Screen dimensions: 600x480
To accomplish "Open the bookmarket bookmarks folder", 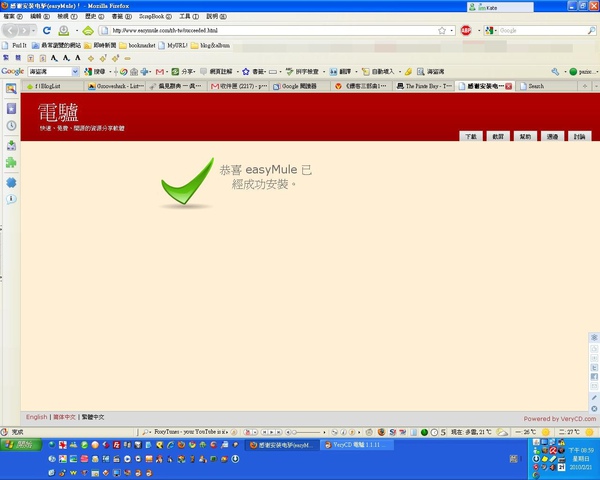I will (x=137, y=45).
